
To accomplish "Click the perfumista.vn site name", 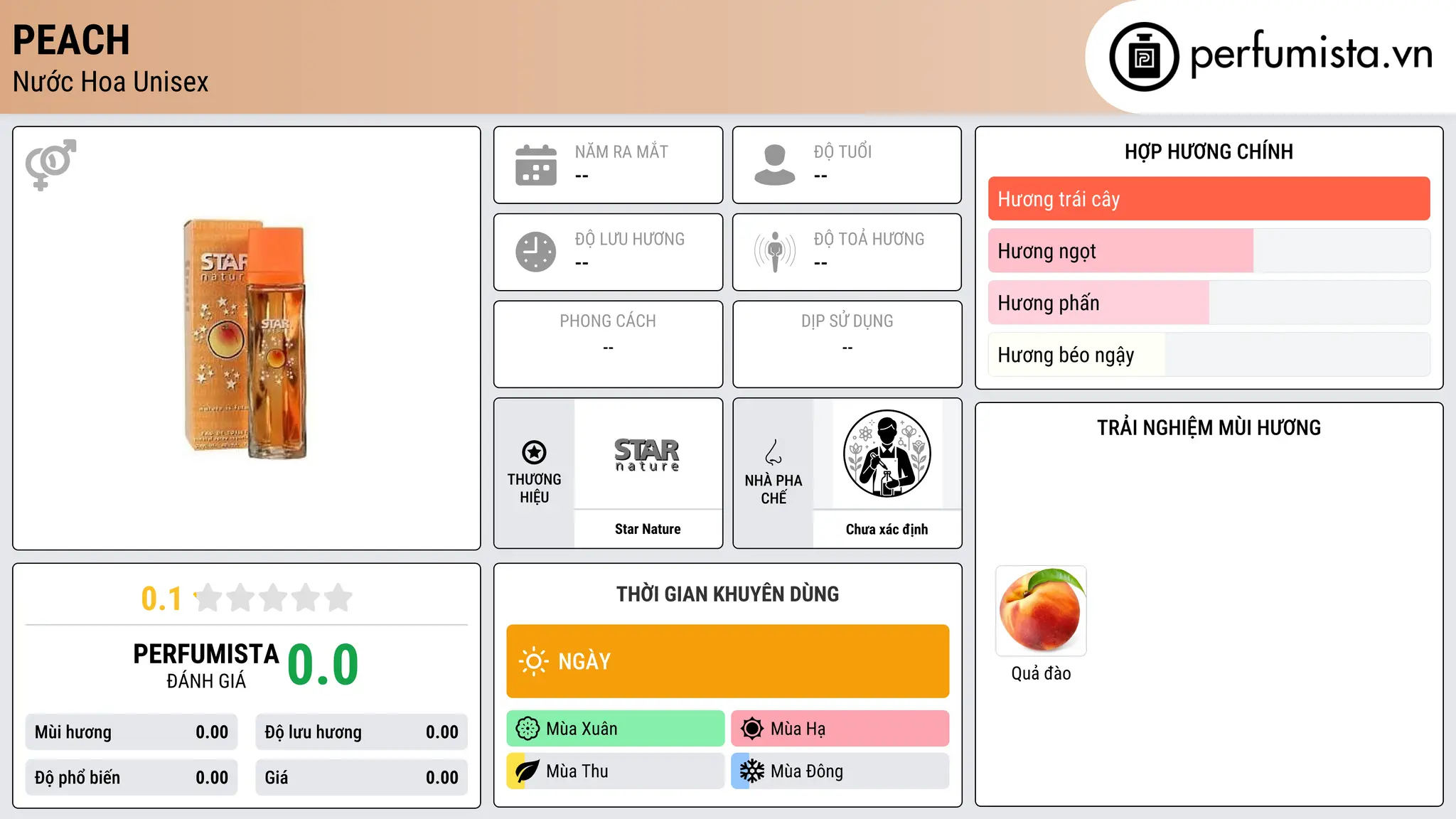I will [x=1311, y=54].
